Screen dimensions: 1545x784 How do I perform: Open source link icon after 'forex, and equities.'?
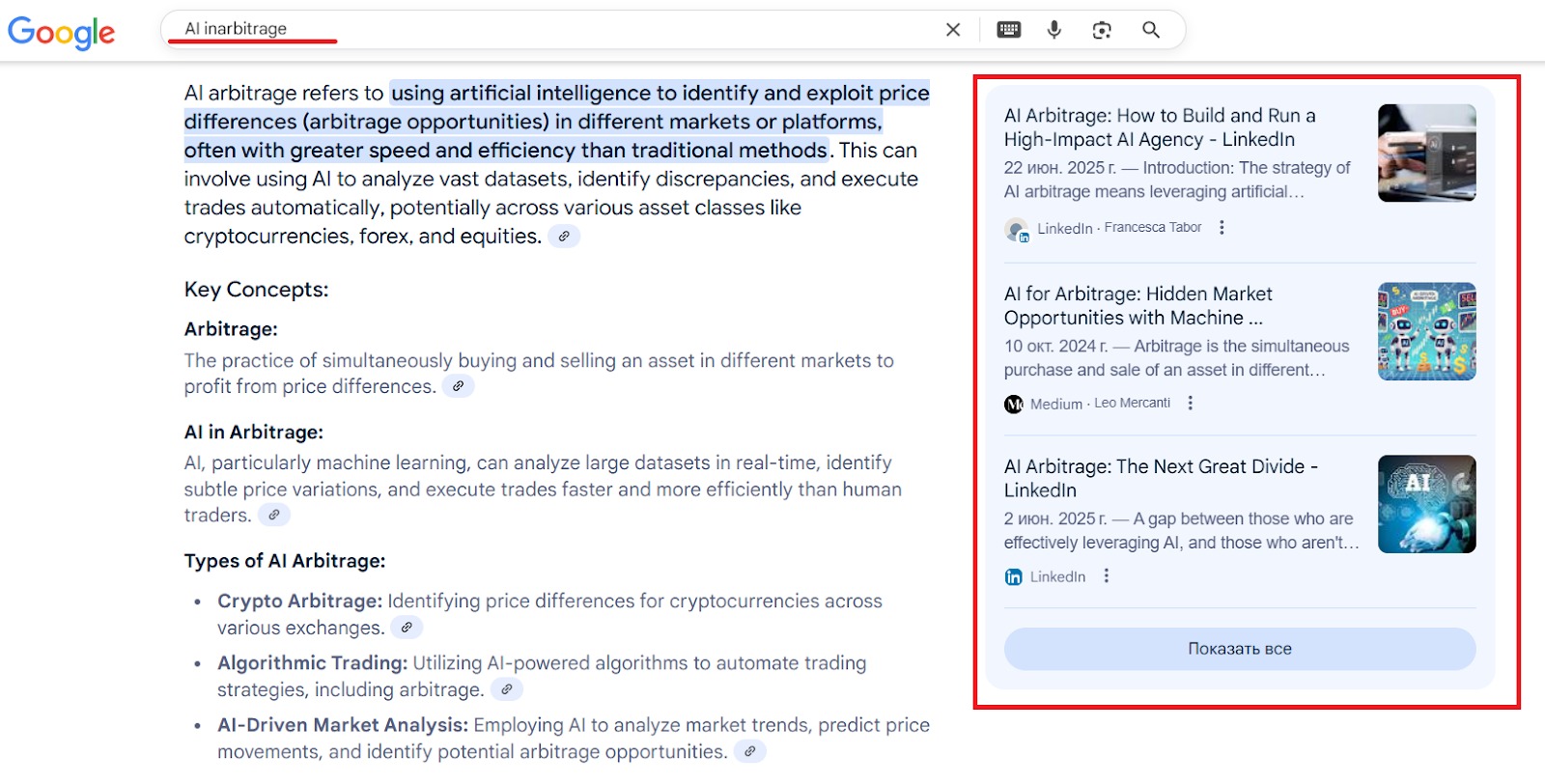(x=564, y=236)
